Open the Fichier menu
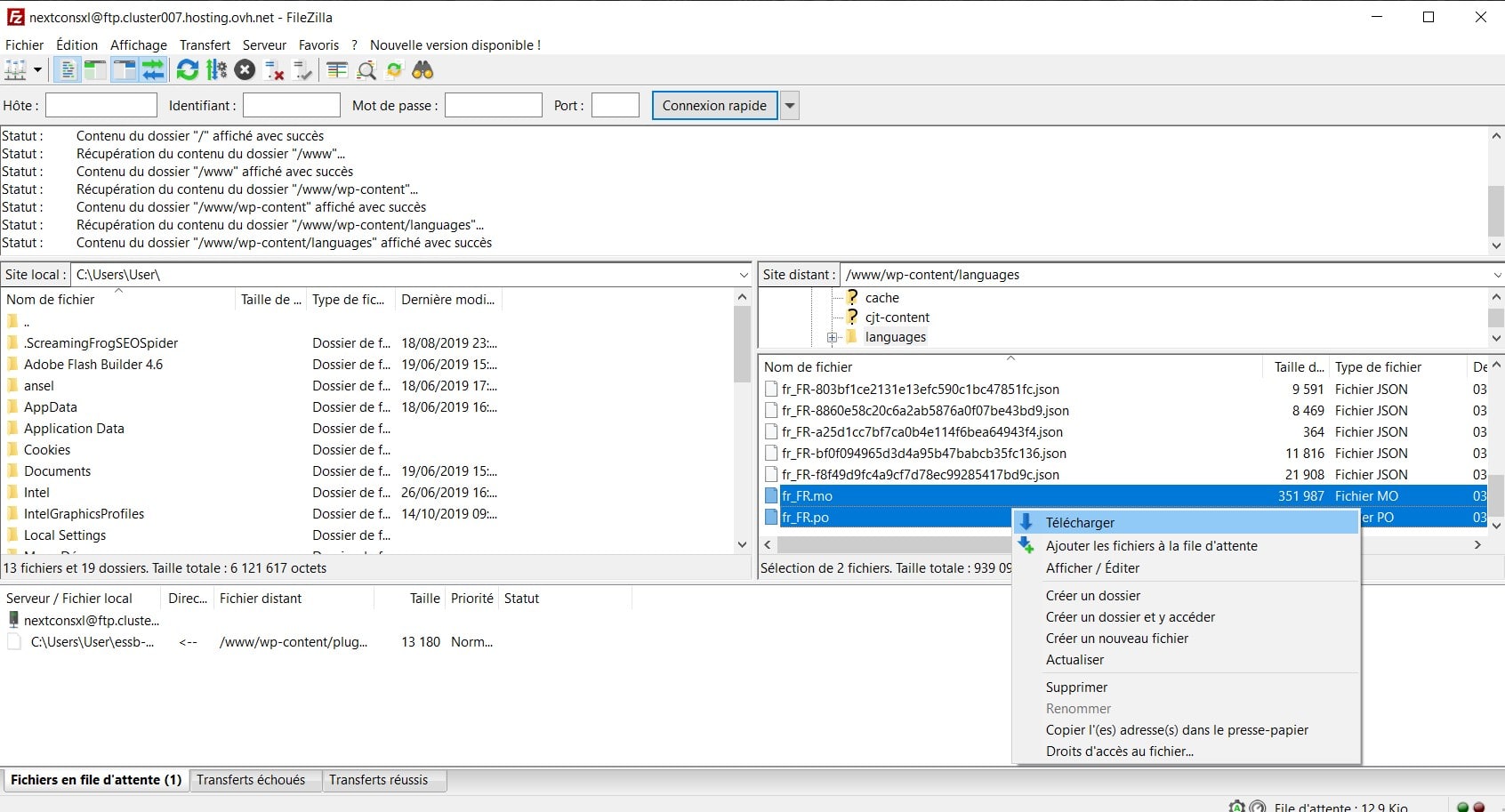 [24, 44]
